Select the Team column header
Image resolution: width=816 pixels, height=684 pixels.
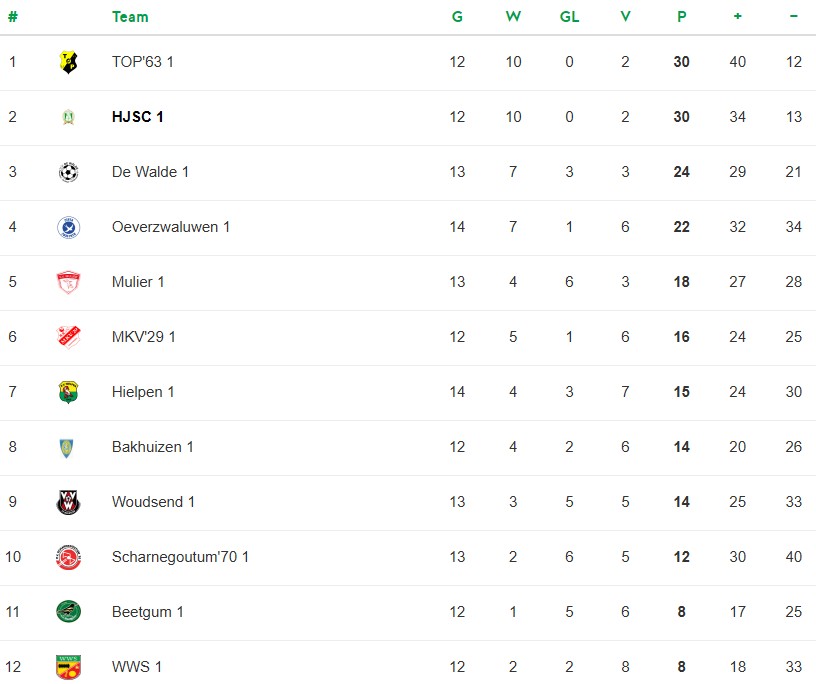tap(130, 17)
